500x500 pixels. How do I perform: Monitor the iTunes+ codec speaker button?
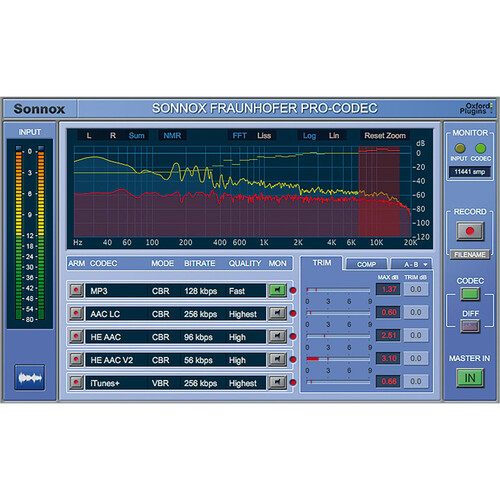click(x=278, y=382)
